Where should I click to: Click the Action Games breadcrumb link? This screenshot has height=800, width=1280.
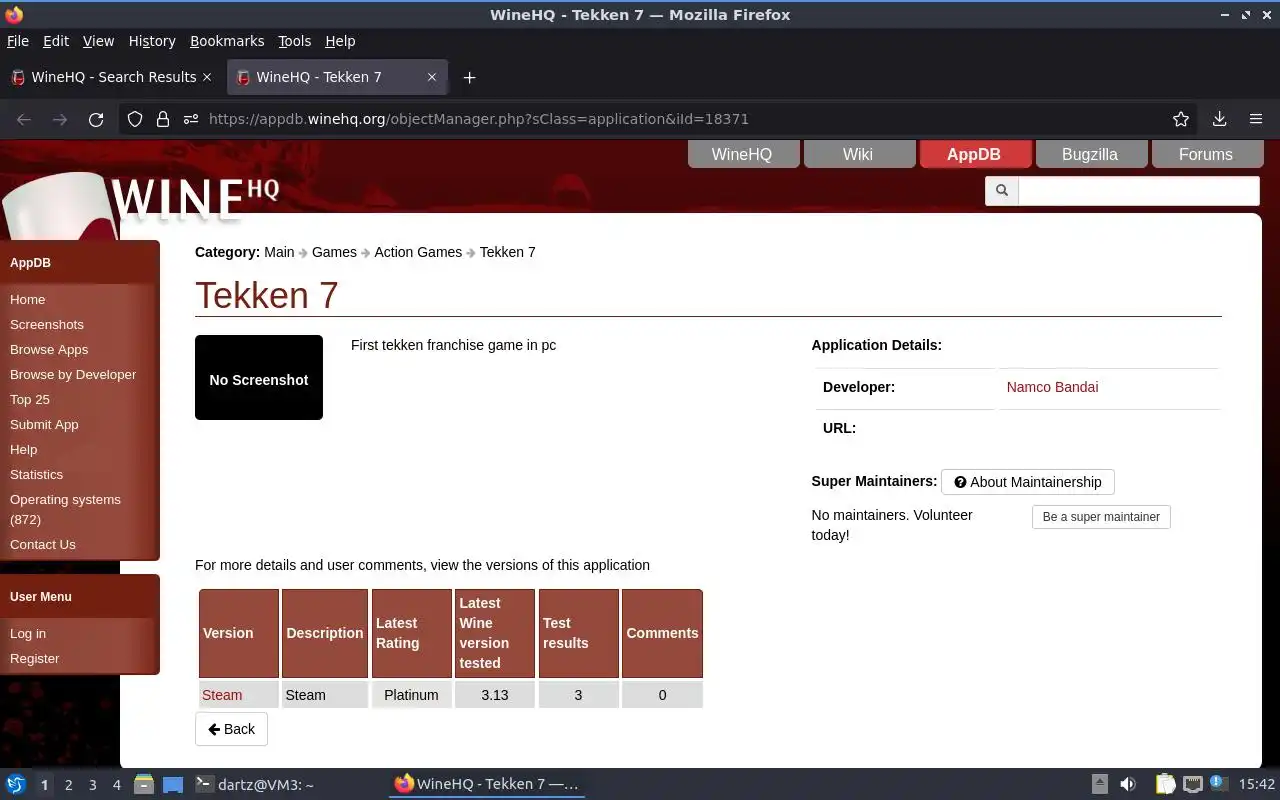[x=418, y=252]
